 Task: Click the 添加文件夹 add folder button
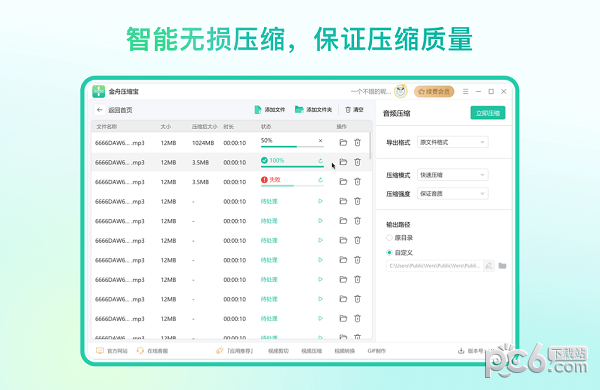[x=313, y=110]
